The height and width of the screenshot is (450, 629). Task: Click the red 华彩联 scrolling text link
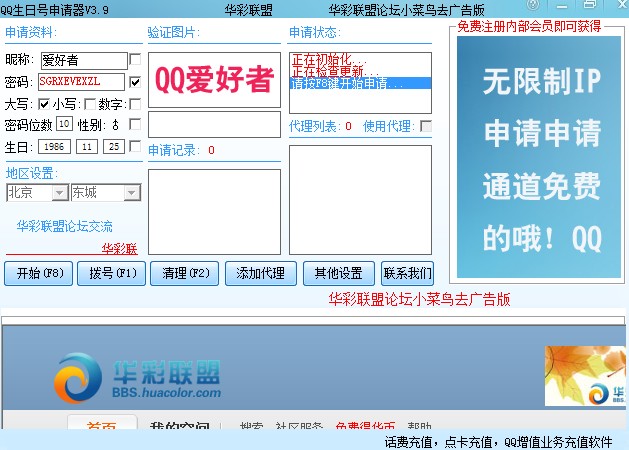coord(120,249)
